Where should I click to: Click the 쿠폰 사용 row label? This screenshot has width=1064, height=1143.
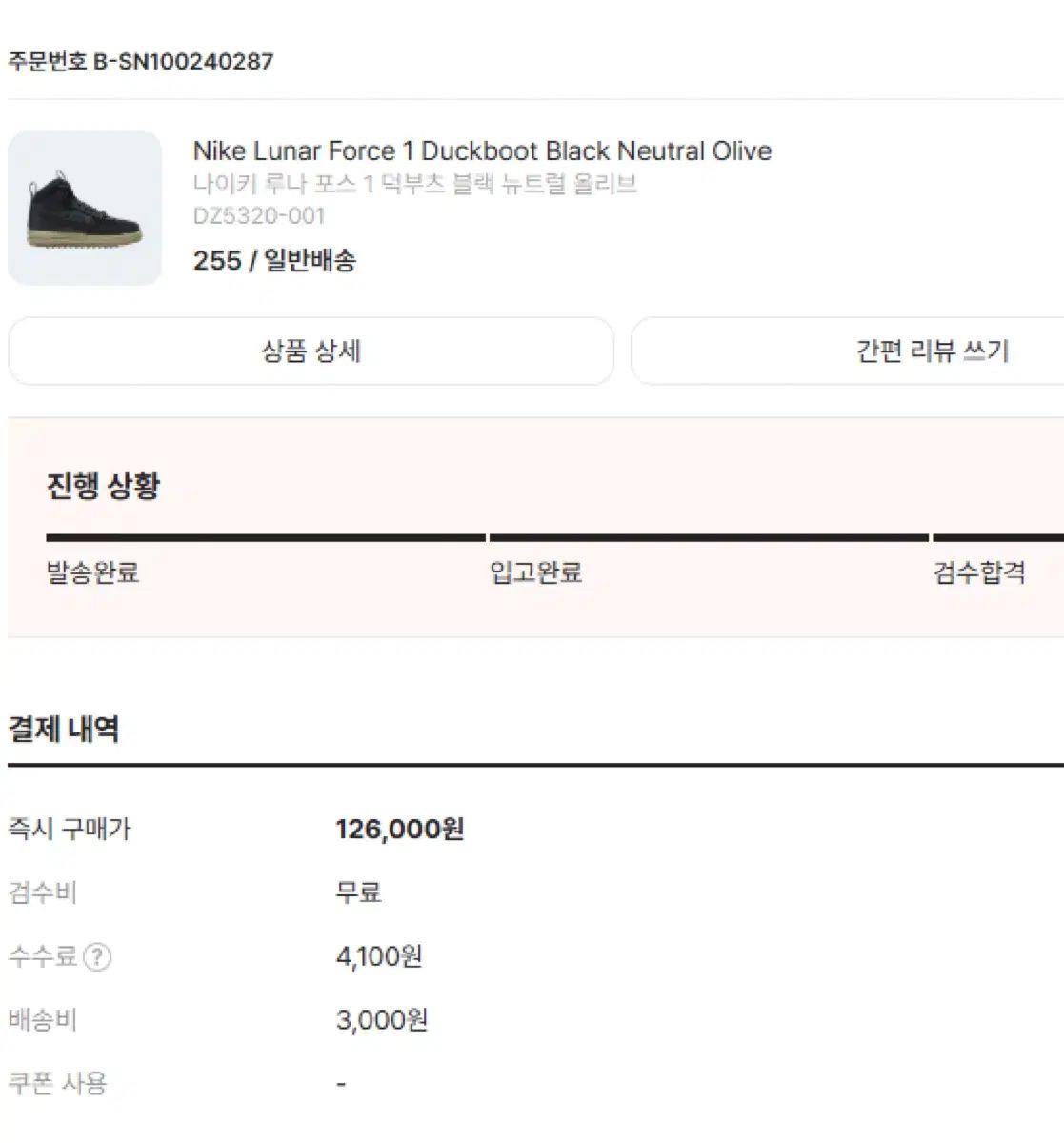pos(57,1084)
